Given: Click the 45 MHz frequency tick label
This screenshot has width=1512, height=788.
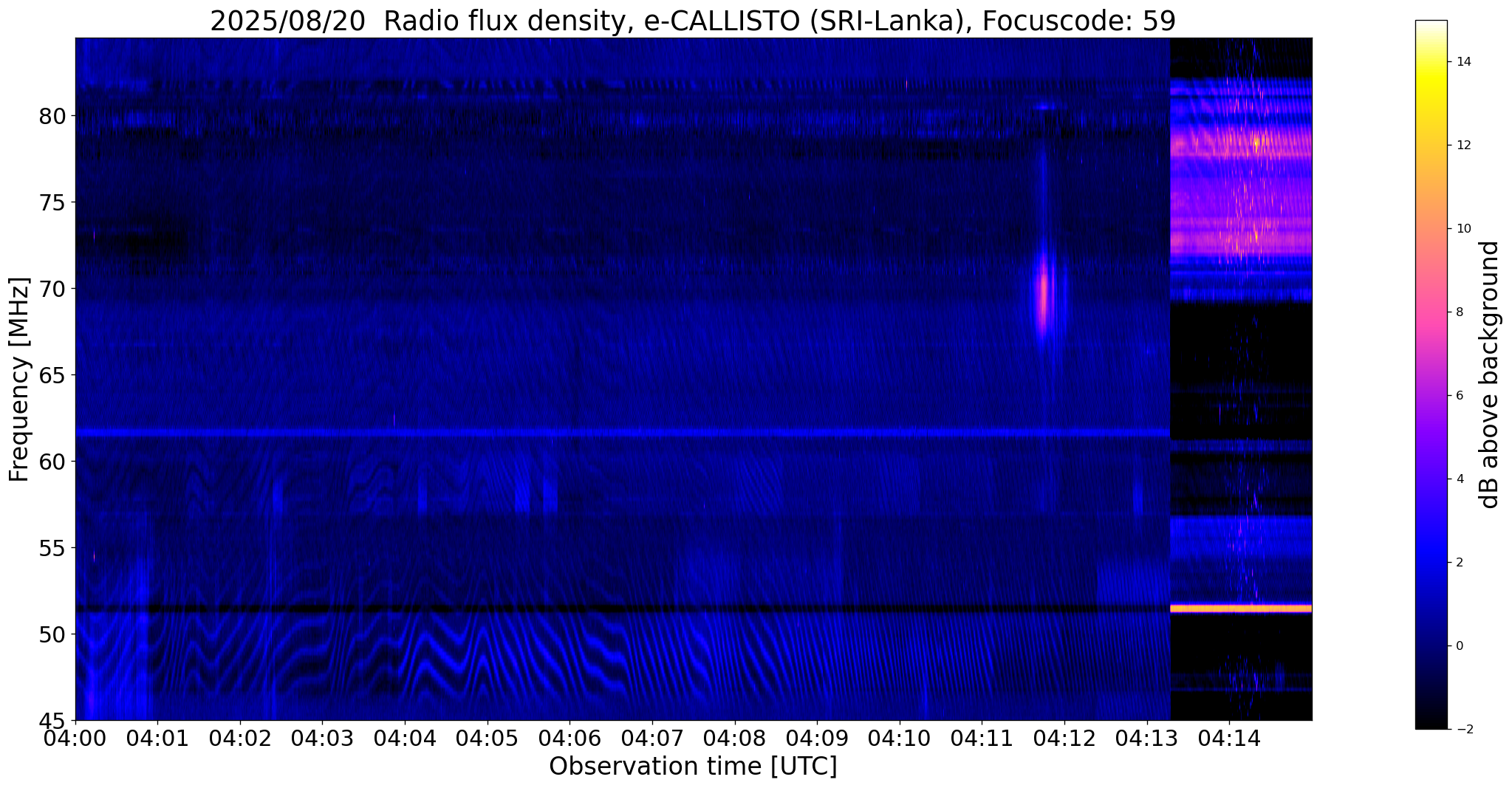Looking at the screenshot, I should 52,720.
